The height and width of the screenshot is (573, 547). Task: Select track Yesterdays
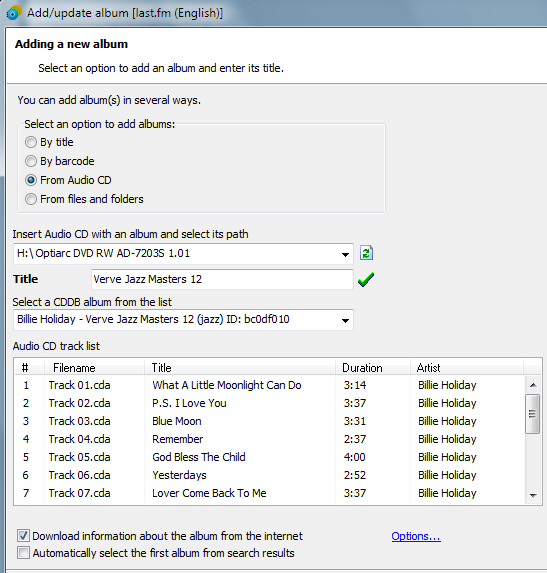179,475
